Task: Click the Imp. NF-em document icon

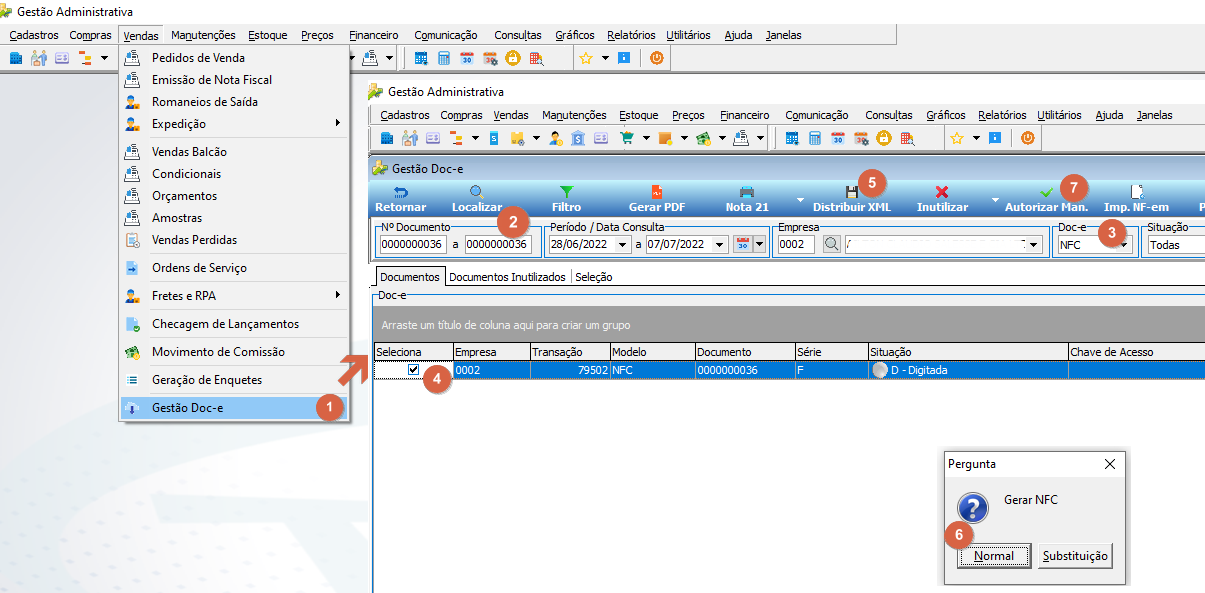Action: click(x=1136, y=192)
